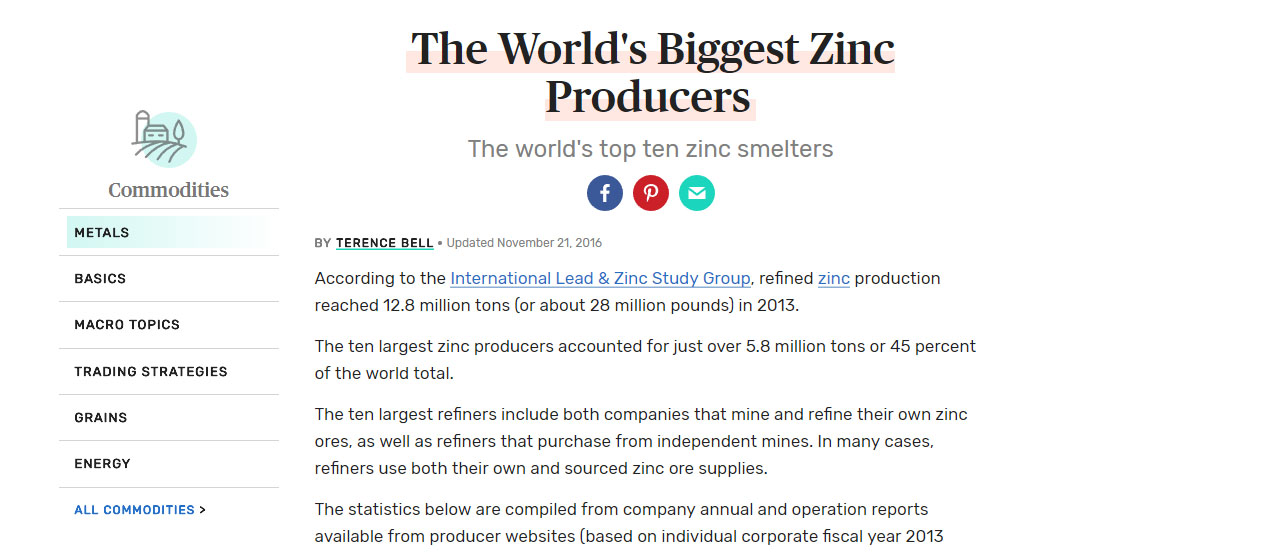Click the subtitle about top ten zinc smelters

(650, 150)
